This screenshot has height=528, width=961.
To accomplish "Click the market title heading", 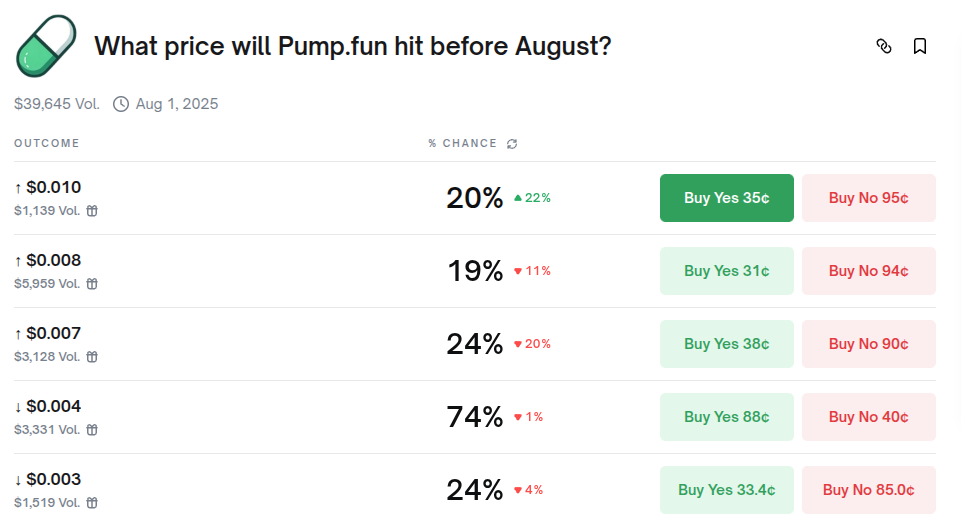I will point(352,47).
